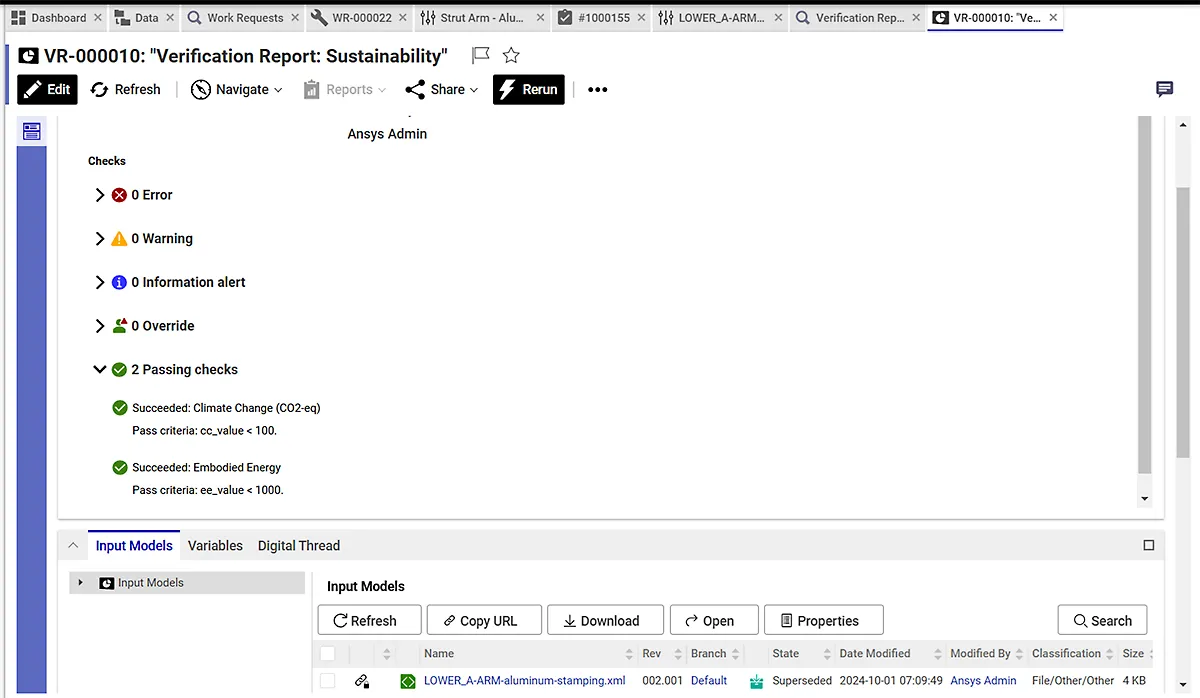Click the ellipsis overflow icon in the toolbar
The width and height of the screenshot is (1200, 698).
597,90
